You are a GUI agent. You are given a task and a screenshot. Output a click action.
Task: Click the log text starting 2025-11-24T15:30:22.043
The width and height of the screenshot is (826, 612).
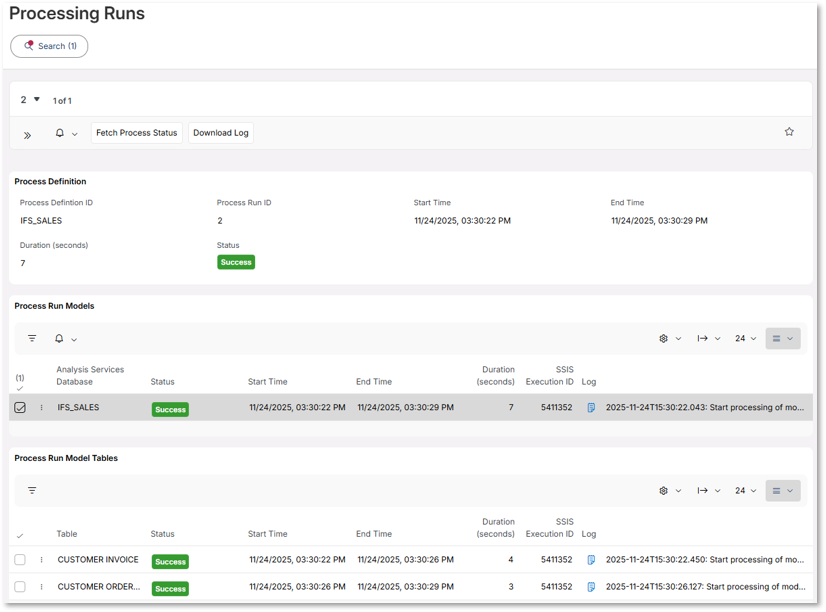(x=705, y=408)
